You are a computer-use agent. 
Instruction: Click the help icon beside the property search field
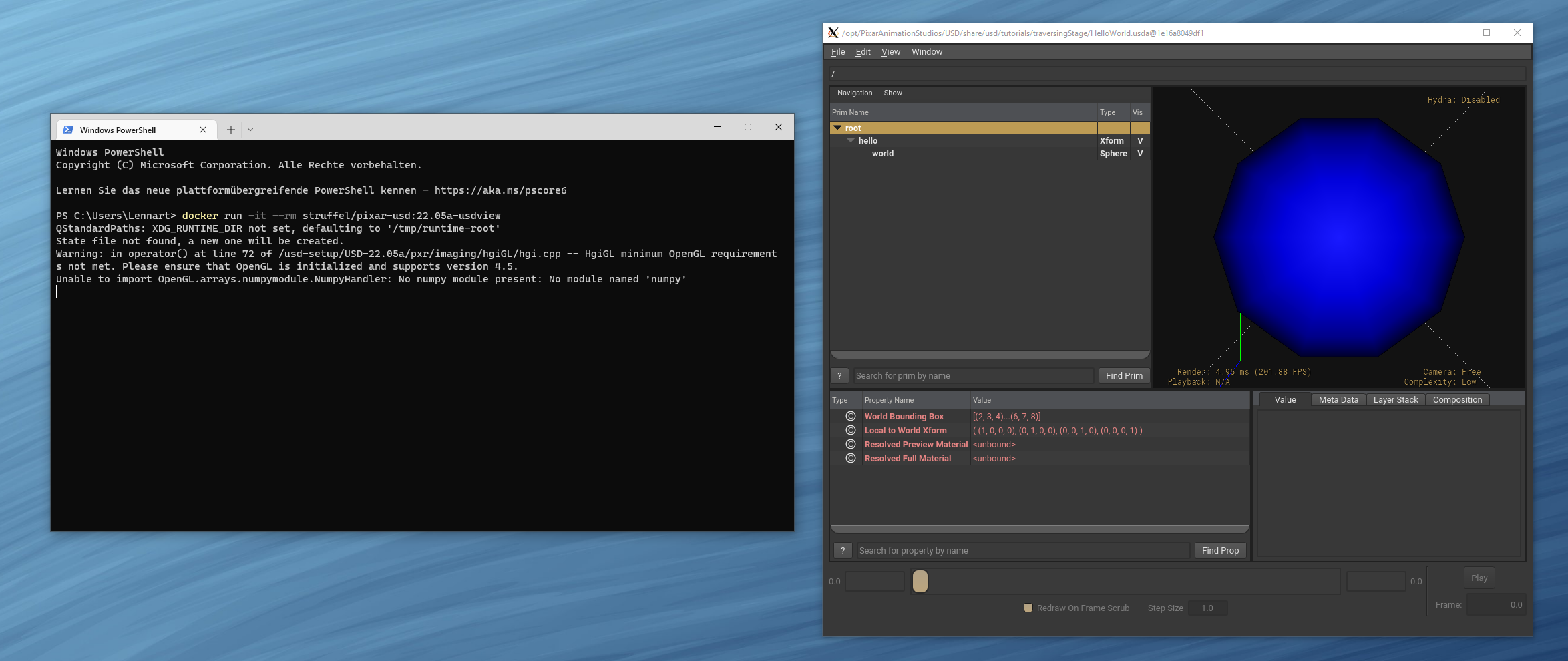[x=843, y=550]
